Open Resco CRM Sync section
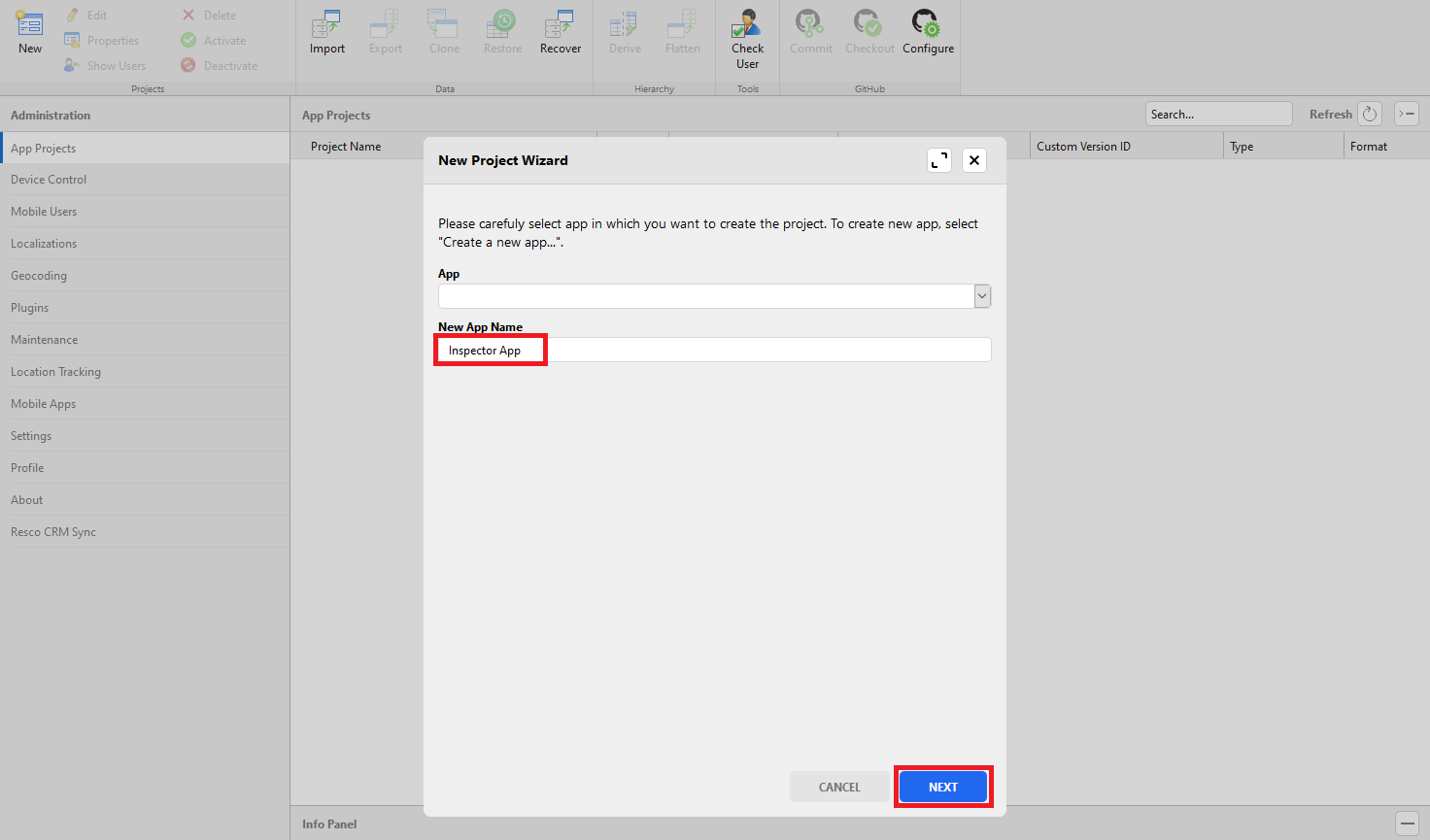The height and width of the screenshot is (840, 1430). (53, 532)
